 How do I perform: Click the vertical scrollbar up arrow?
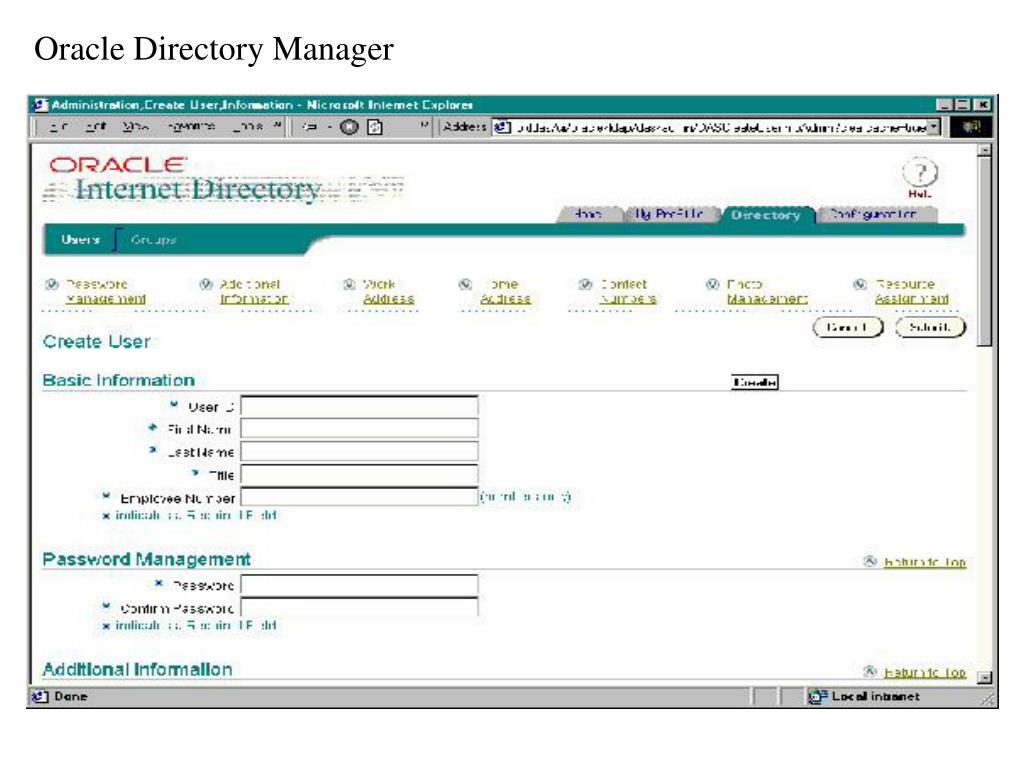point(984,150)
